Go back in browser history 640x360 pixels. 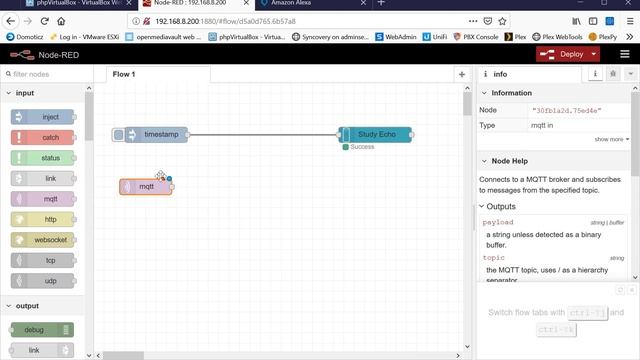pos(11,21)
